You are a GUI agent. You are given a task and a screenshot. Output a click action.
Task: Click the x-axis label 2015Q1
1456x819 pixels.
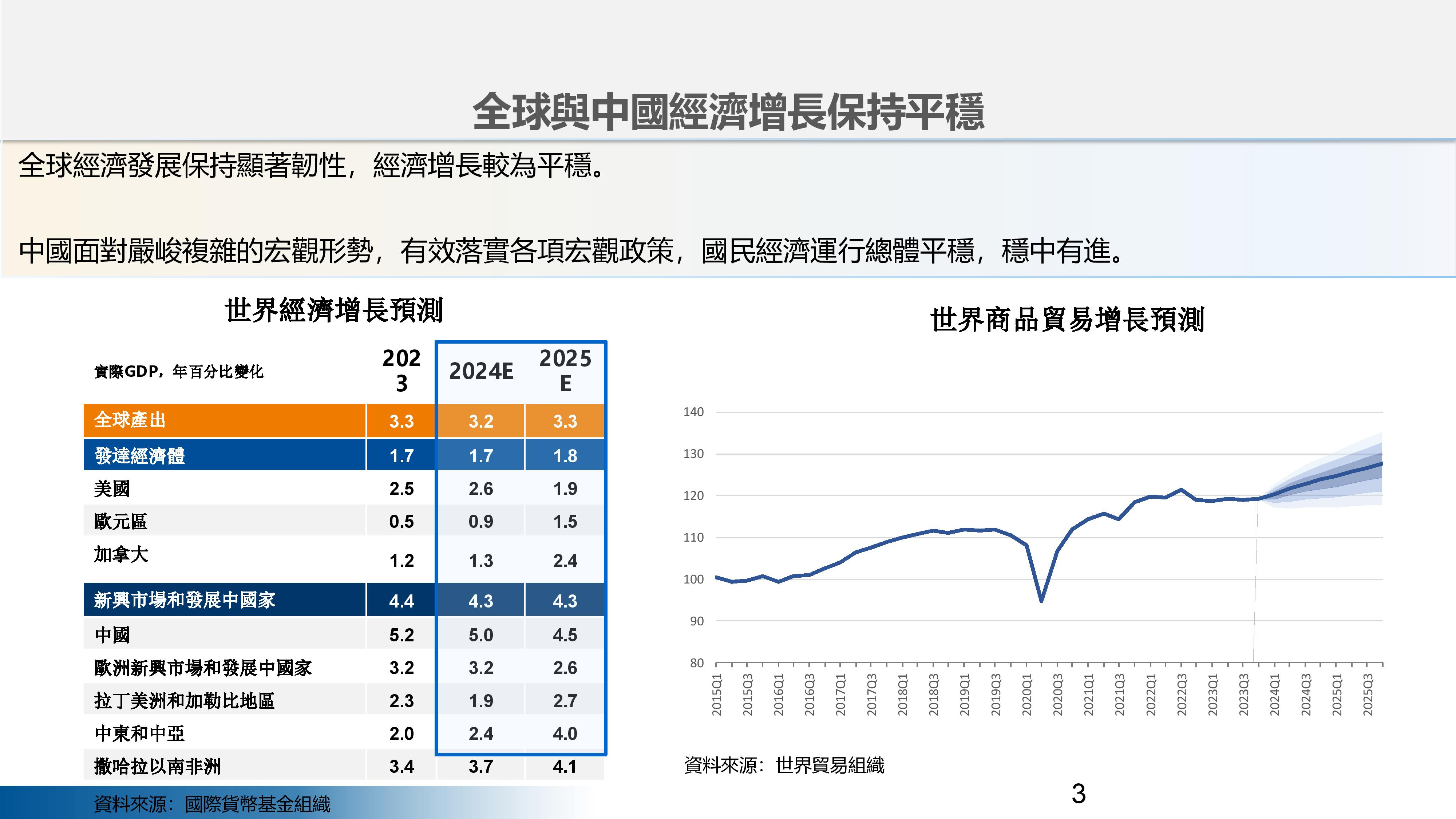click(x=717, y=695)
